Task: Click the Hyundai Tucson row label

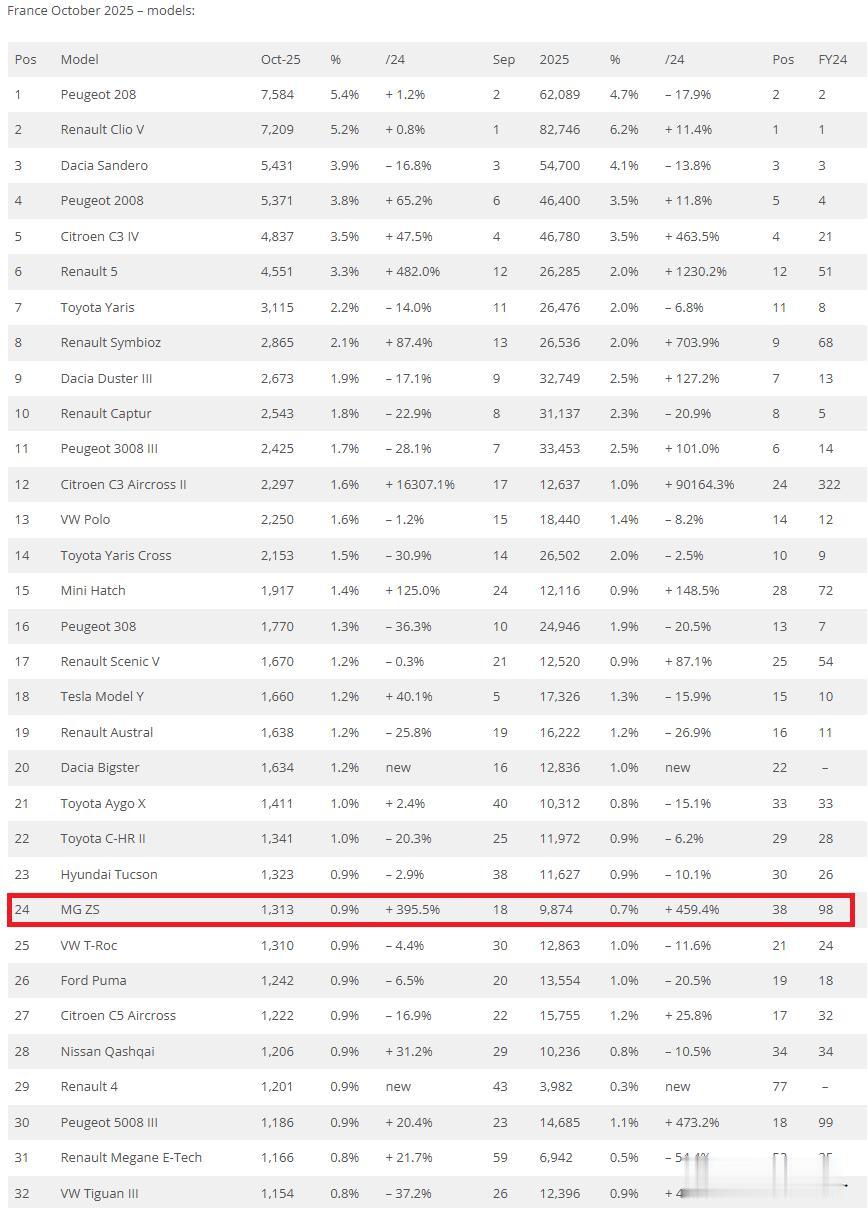Action: click(x=109, y=874)
